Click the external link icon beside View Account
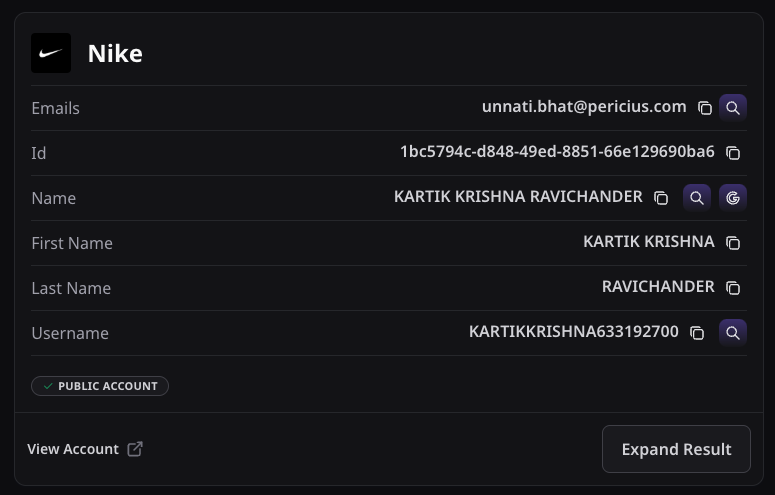775x495 pixels. 135,449
